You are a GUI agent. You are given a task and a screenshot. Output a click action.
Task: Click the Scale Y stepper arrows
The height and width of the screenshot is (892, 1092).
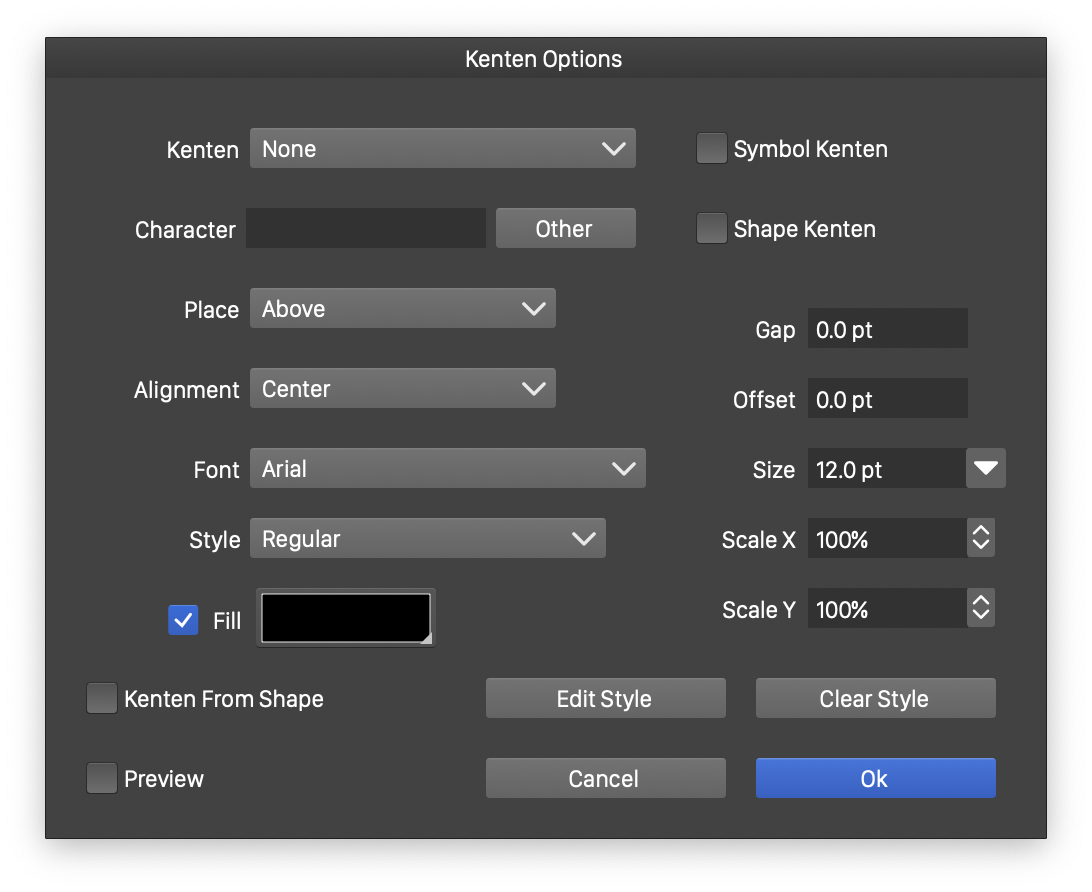[981, 609]
